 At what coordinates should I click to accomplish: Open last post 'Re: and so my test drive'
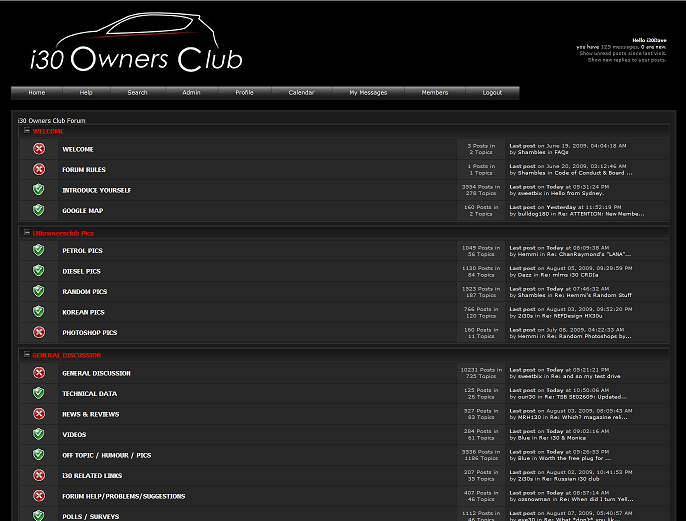click(583, 376)
